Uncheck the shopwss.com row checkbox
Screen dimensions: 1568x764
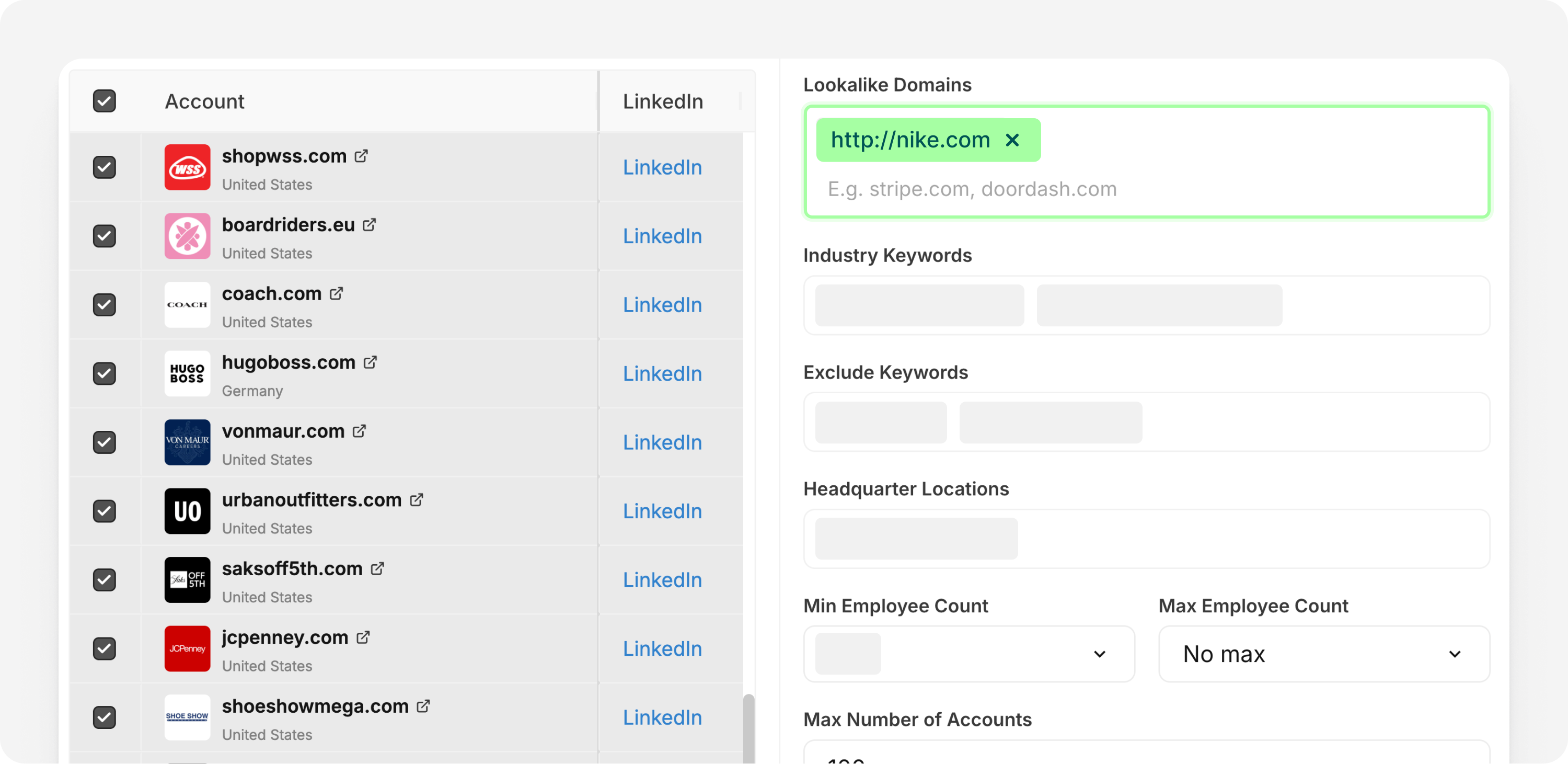tap(104, 167)
